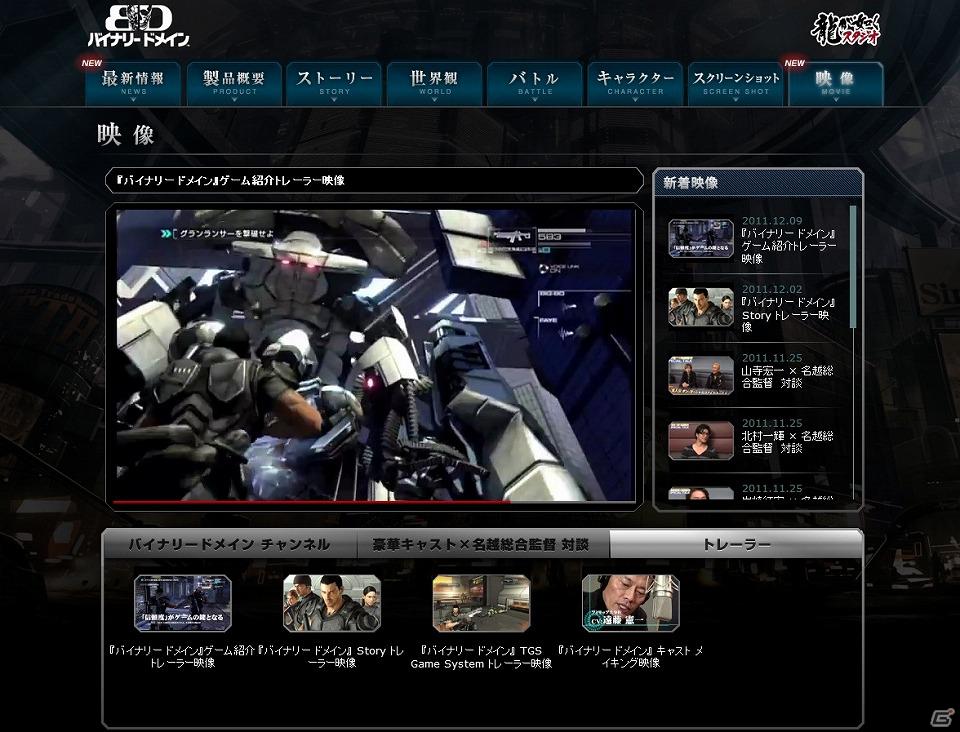
Task: Click bottom-row caption Story トレーラー映像
Action: coord(332,657)
